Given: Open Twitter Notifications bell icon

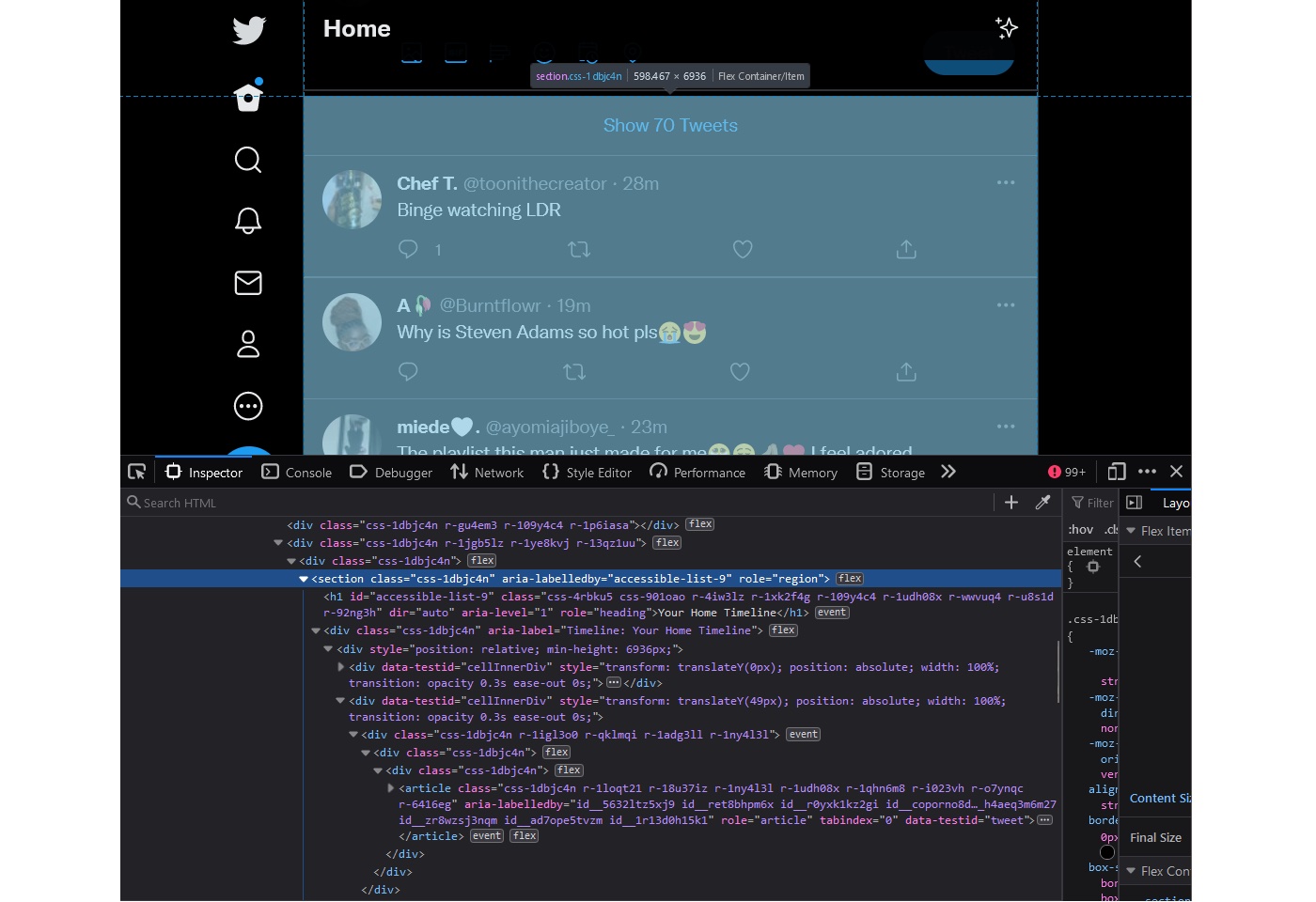Looking at the screenshot, I should (248, 220).
